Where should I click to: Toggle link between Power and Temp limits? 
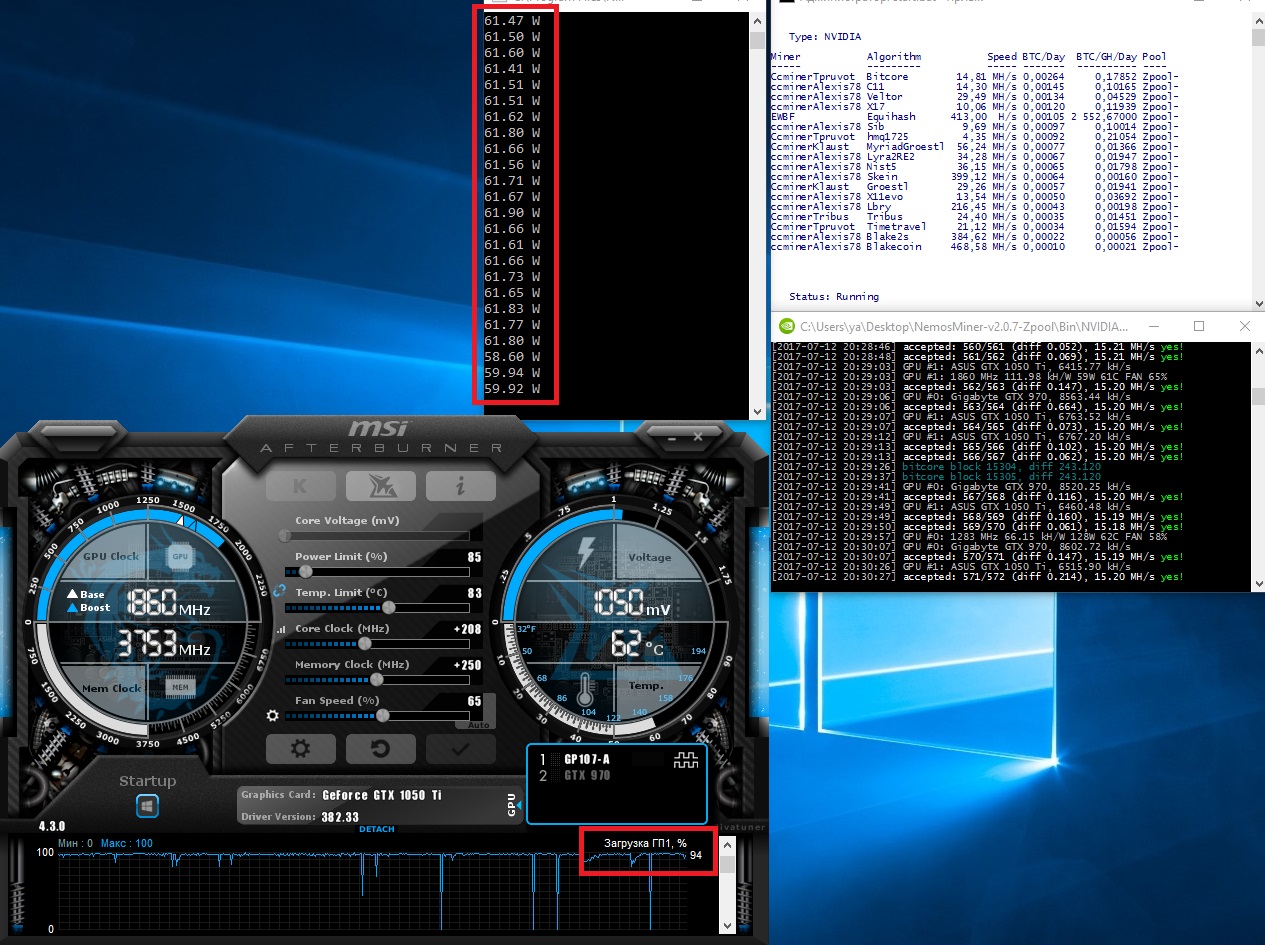(279, 590)
